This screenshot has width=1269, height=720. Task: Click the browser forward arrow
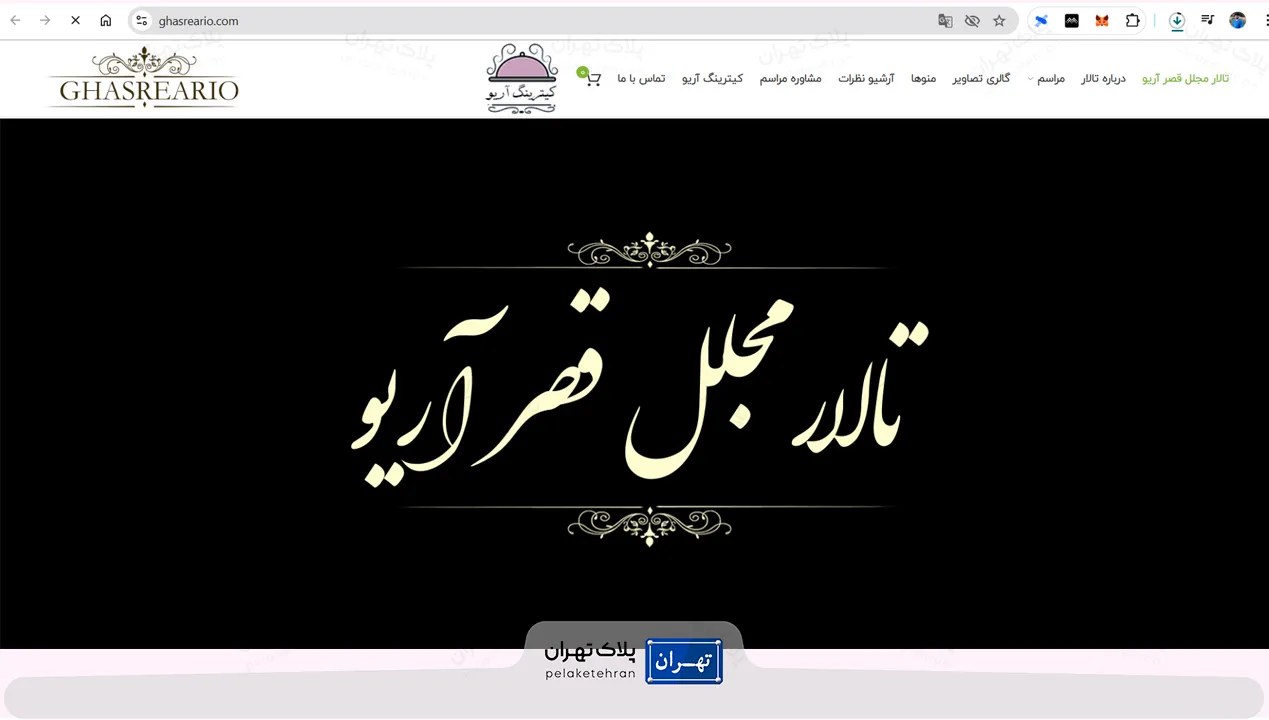coord(45,20)
